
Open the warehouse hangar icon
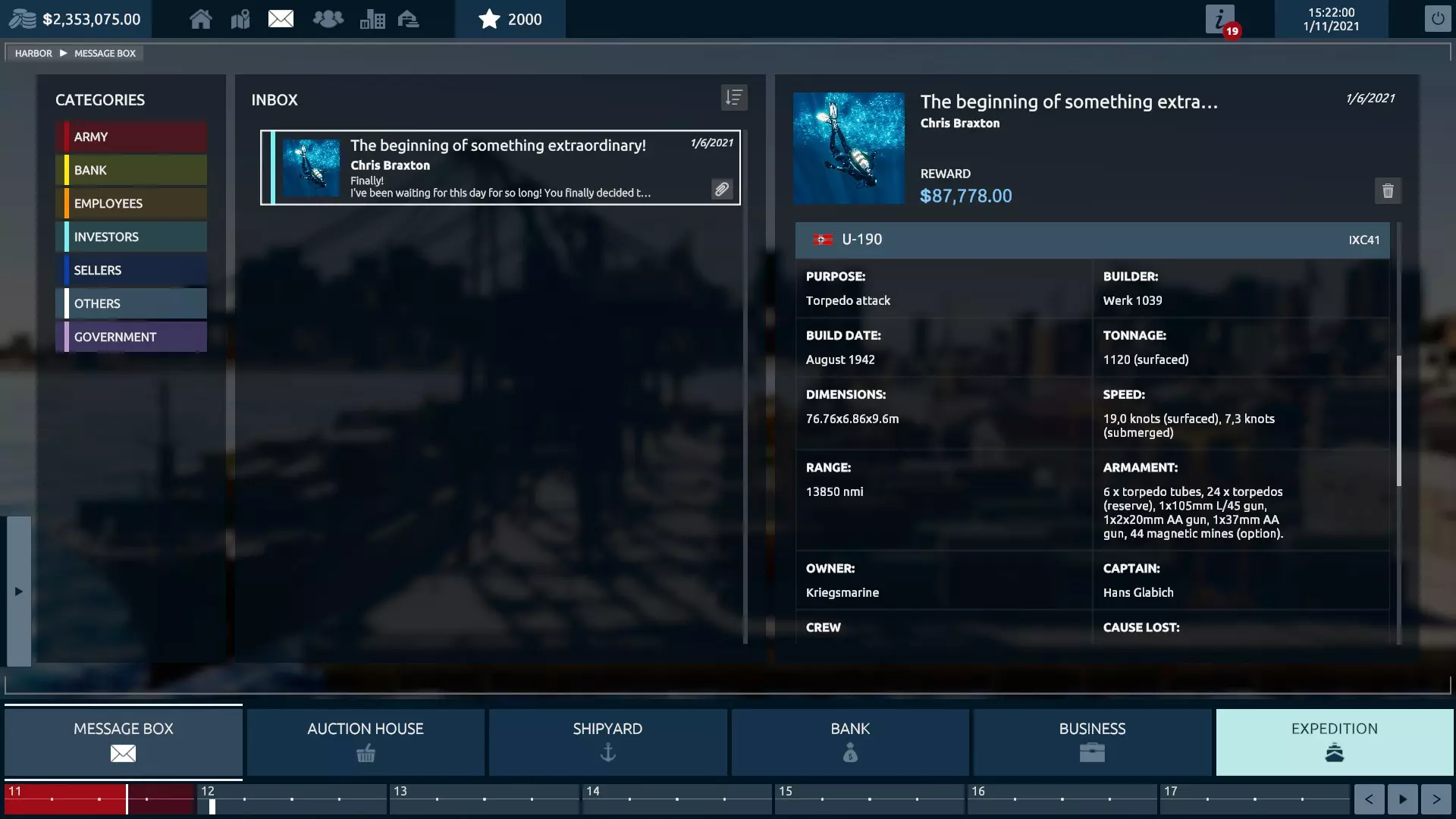pyautogui.click(x=409, y=19)
